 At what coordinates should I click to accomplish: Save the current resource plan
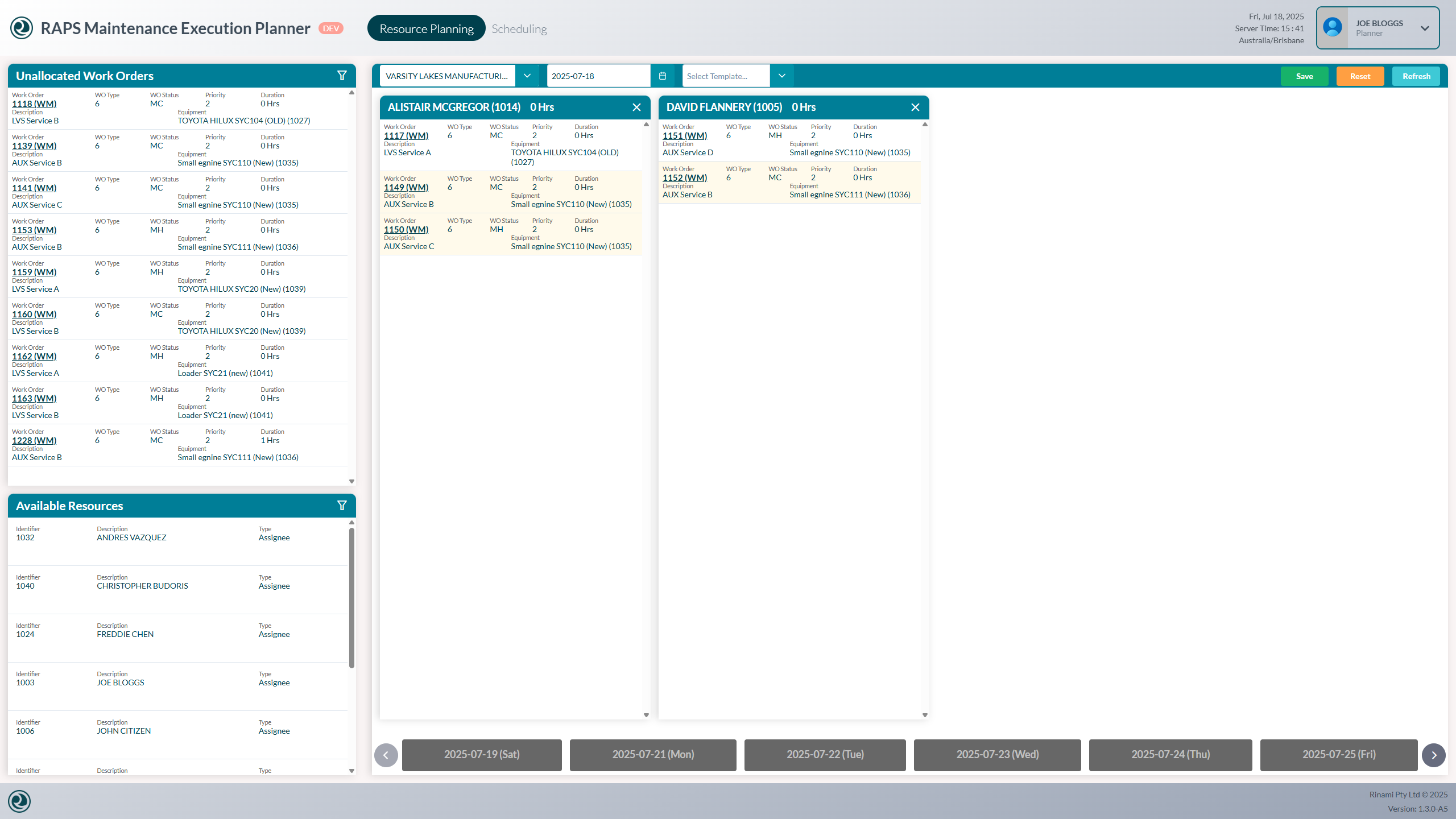pos(1305,75)
